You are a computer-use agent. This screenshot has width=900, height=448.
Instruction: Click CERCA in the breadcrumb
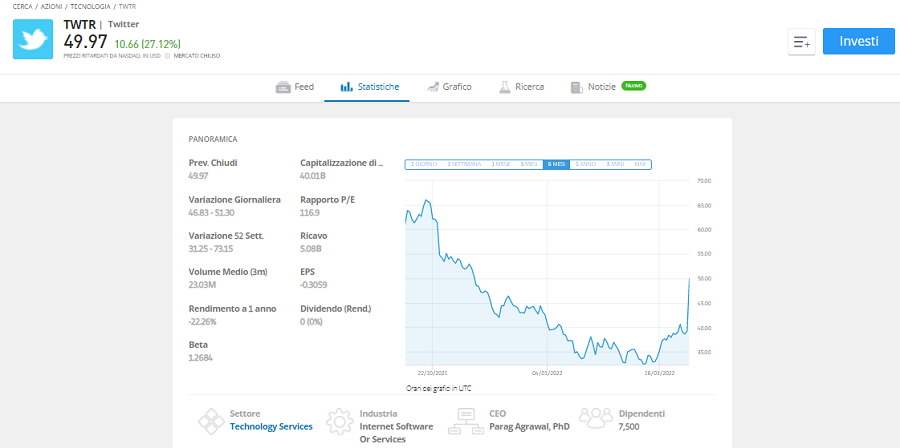click(x=22, y=6)
